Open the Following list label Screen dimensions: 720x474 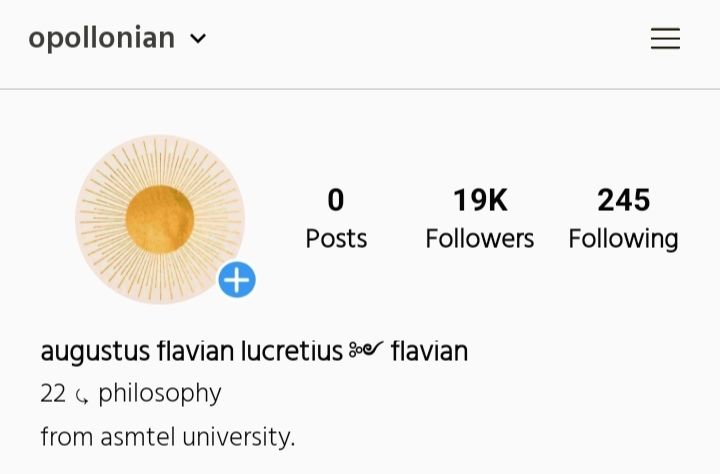coord(624,239)
